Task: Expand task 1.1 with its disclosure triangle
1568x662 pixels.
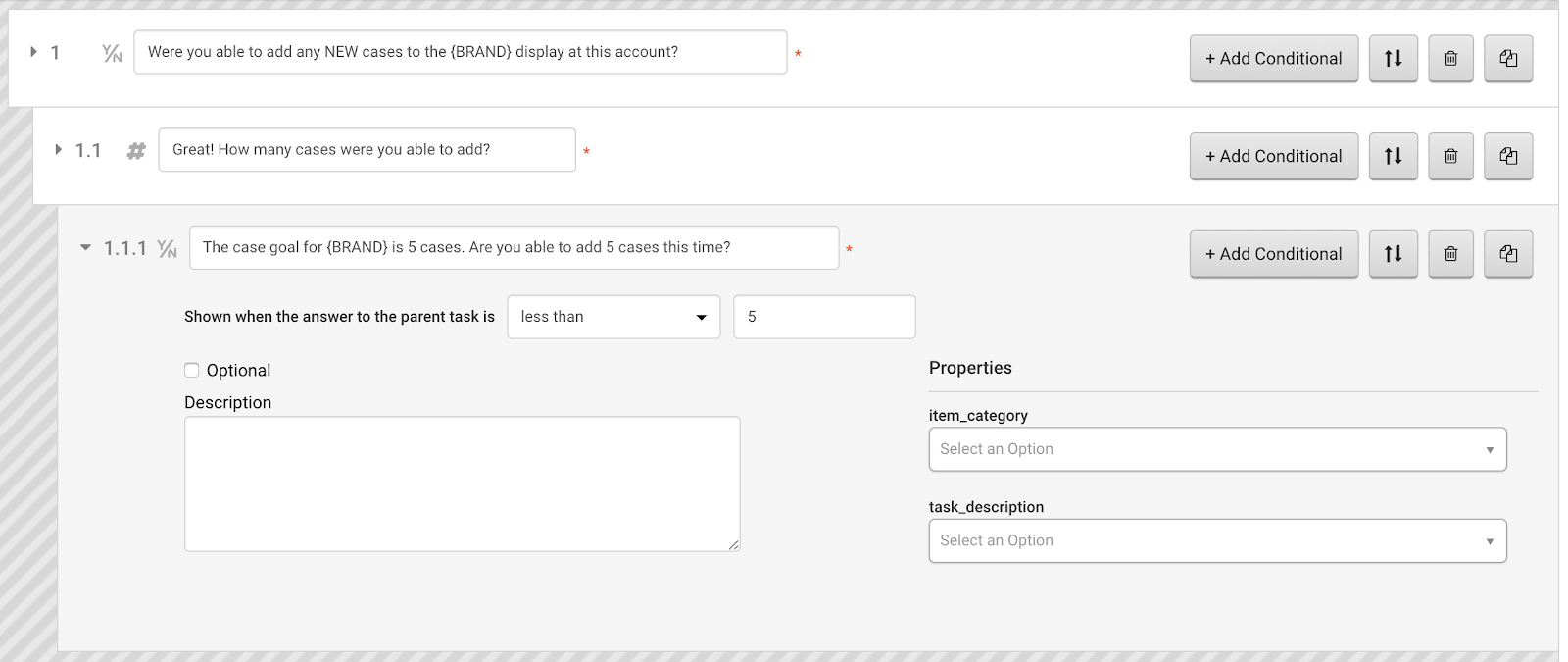Action: (58, 150)
